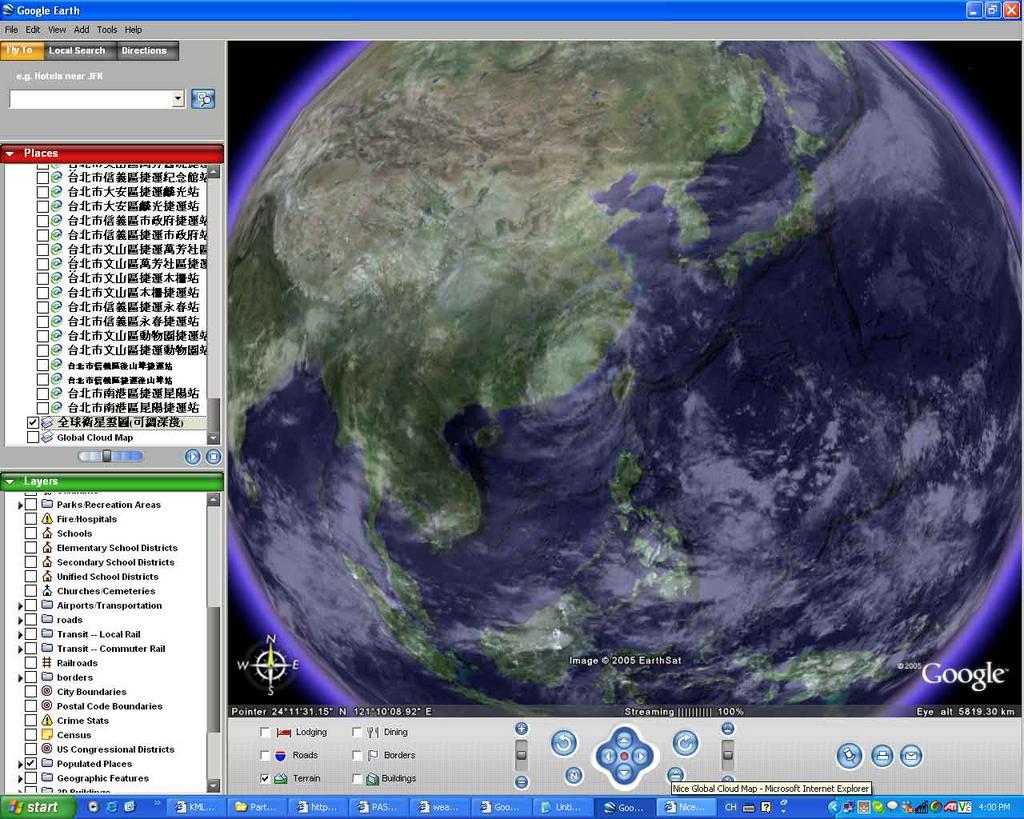1024x819 pixels.
Task: Click the move up navigation arrow
Action: (x=624, y=739)
